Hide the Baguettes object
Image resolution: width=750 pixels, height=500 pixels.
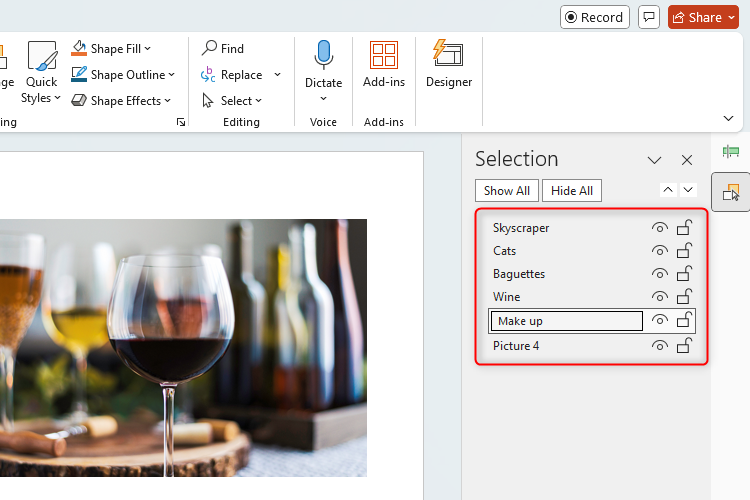coord(660,274)
